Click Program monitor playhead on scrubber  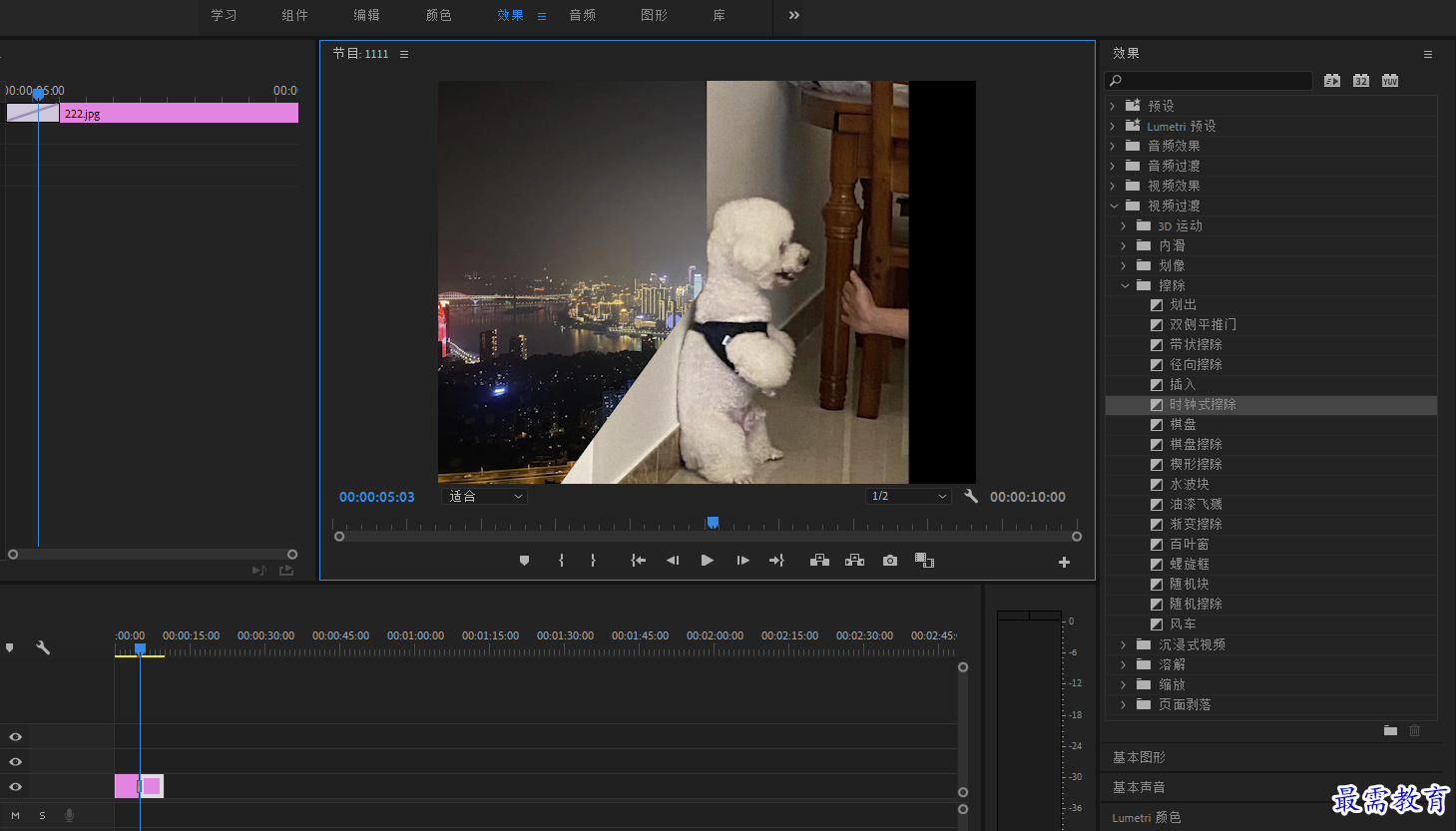pos(713,522)
